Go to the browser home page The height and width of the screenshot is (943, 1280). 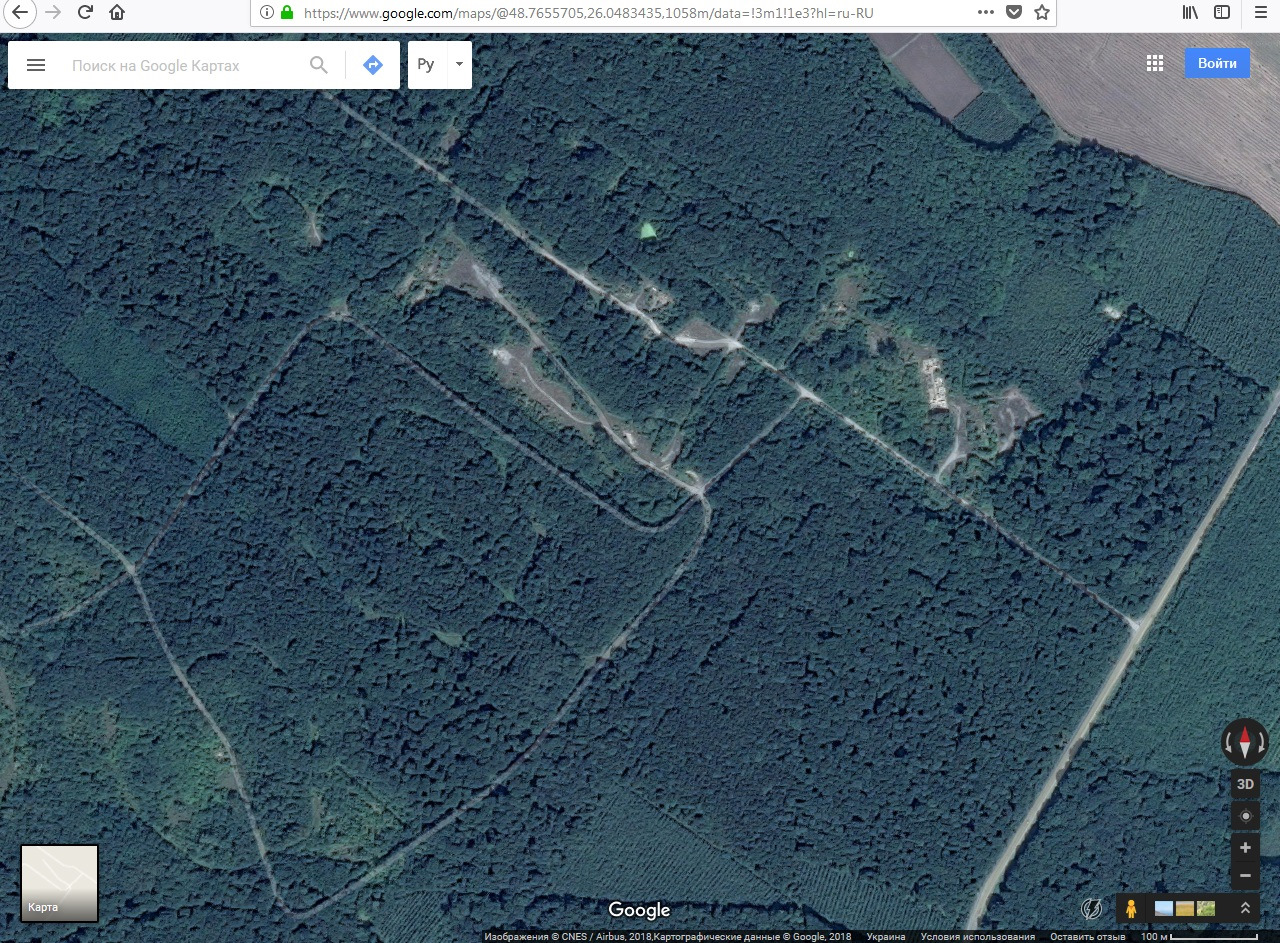coord(117,13)
